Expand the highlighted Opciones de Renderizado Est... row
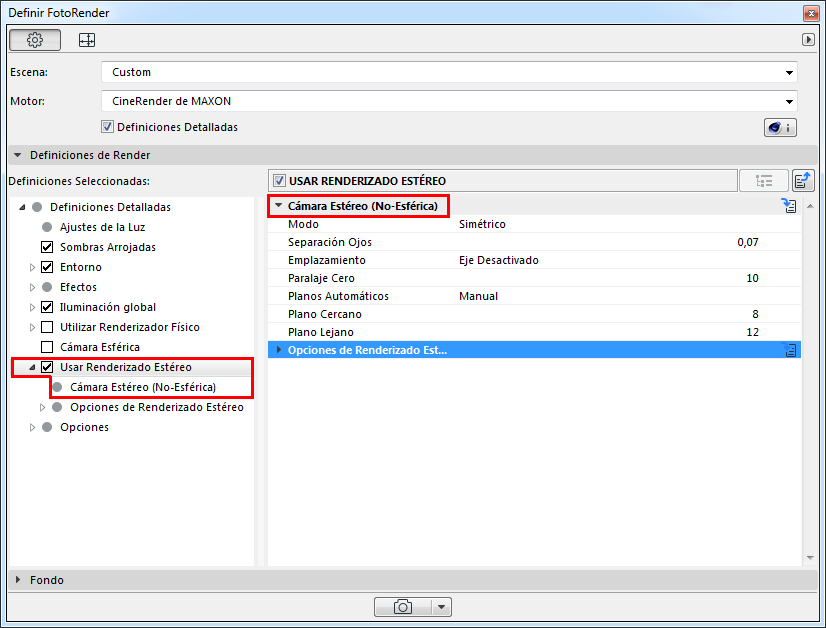This screenshot has width=826, height=628. (x=279, y=350)
